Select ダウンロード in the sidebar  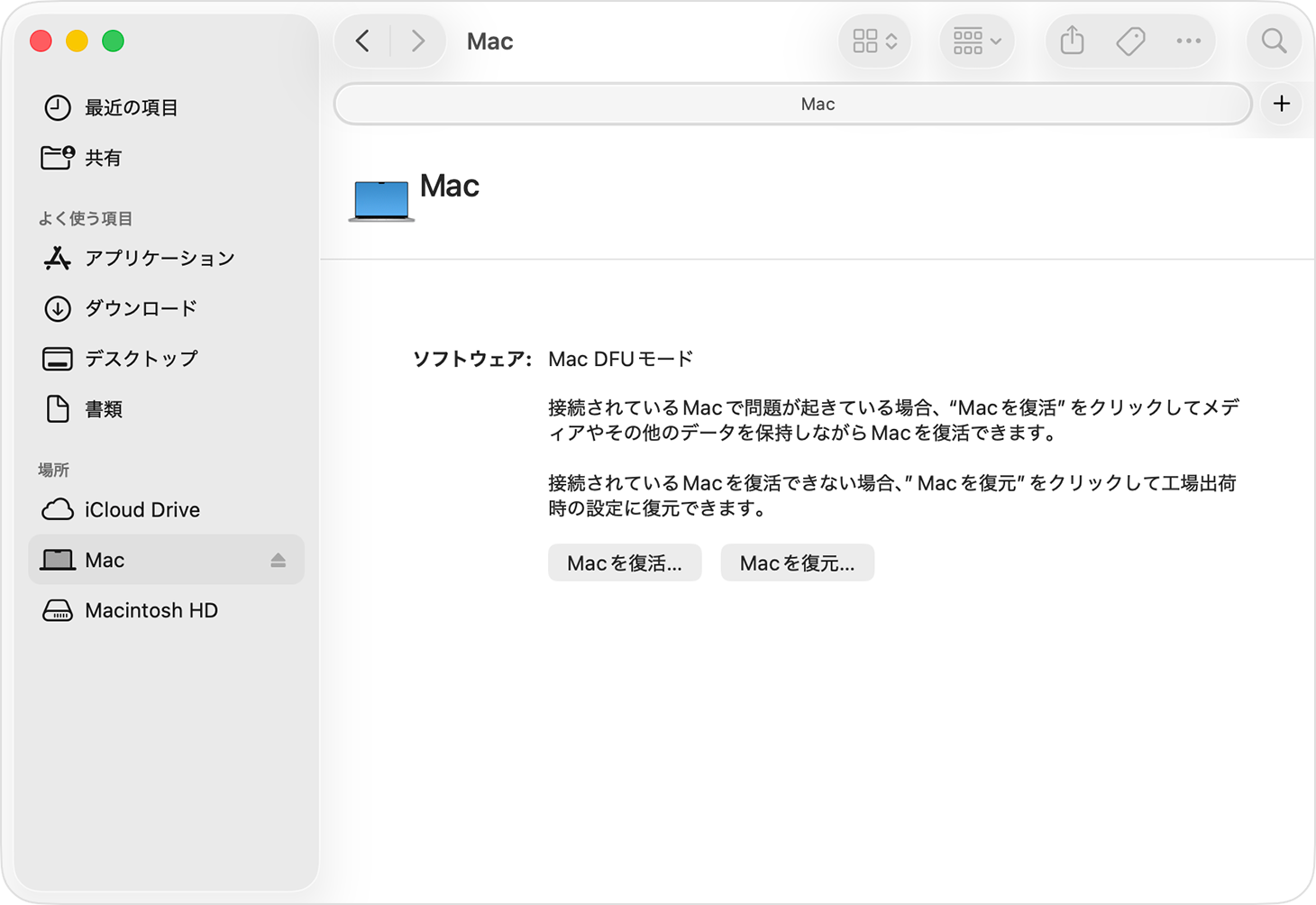click(x=140, y=308)
